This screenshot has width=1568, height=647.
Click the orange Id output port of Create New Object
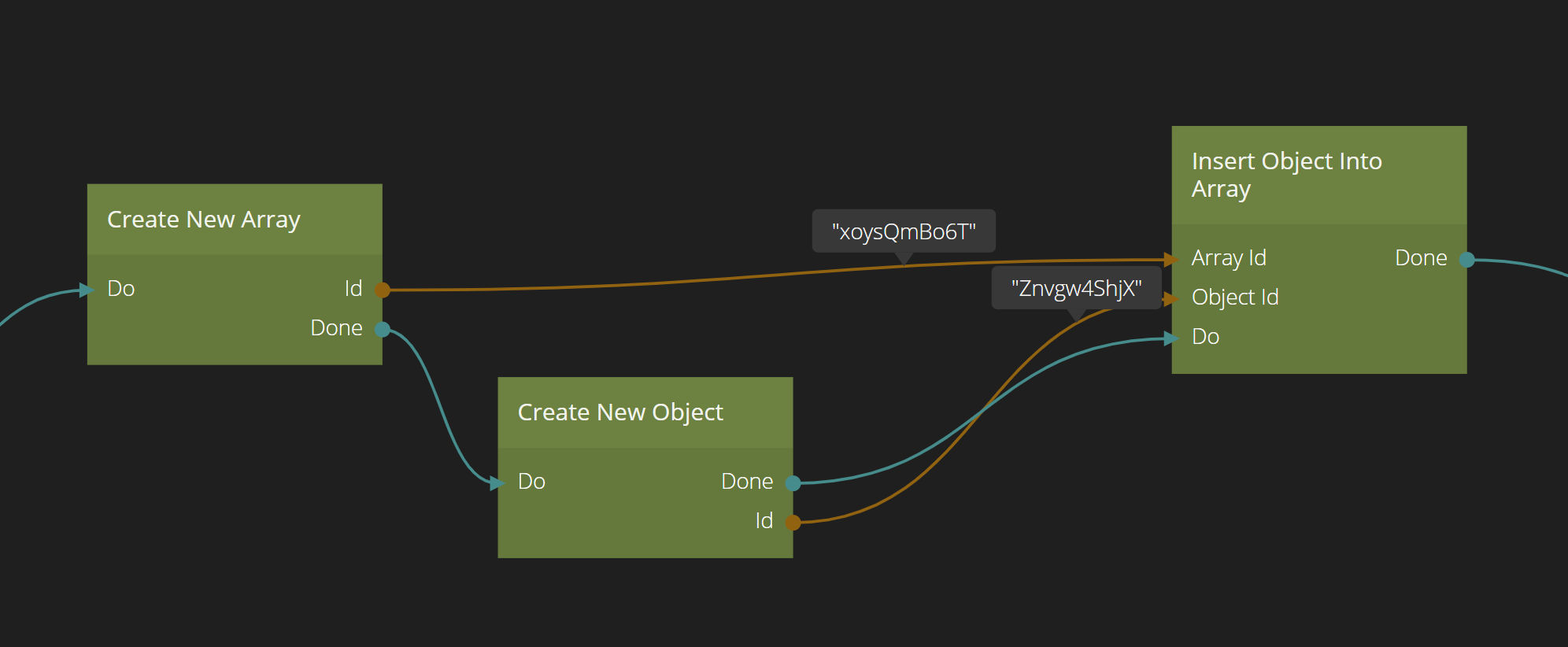coord(793,522)
